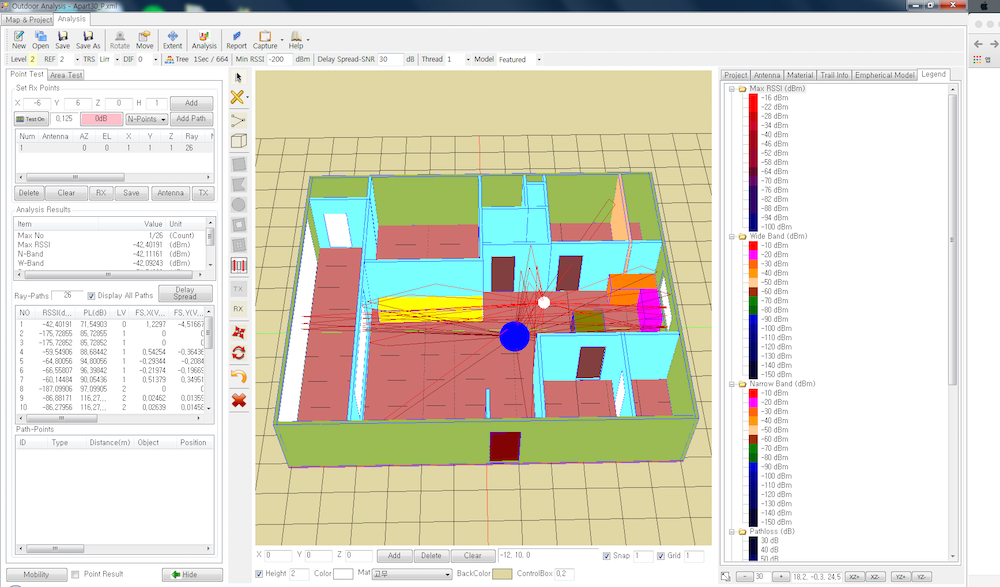Click the Delay Spread button
The width and height of the screenshot is (1000, 587).
(185, 293)
